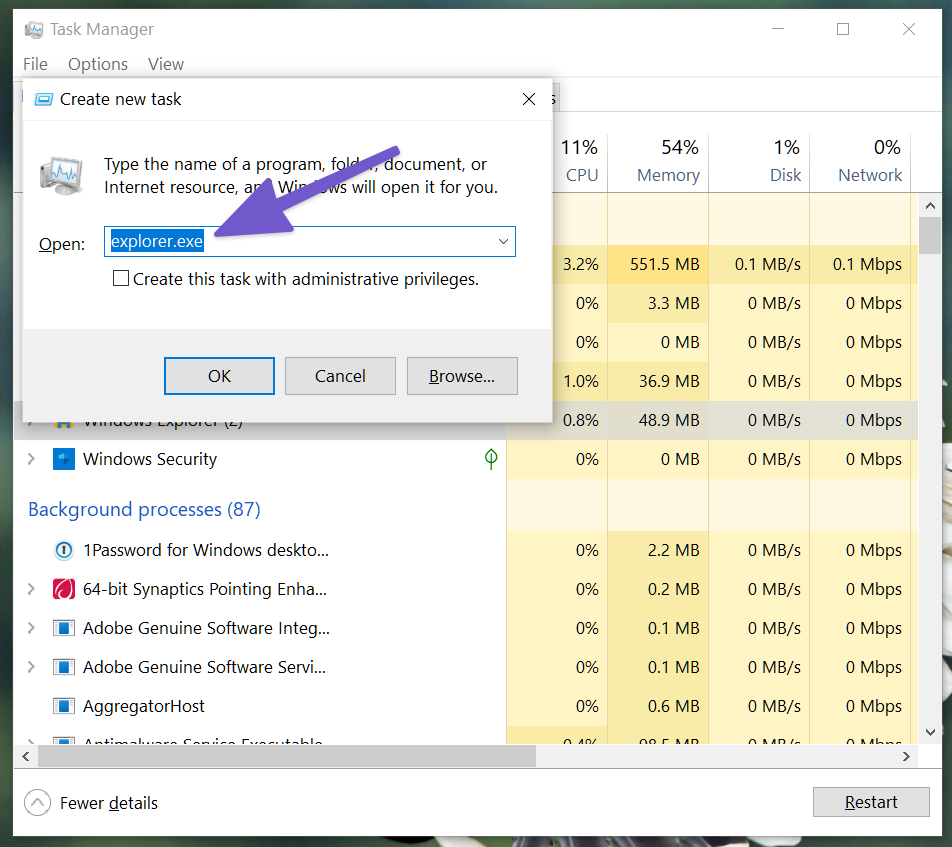The height and width of the screenshot is (847, 952).
Task: Expand Adobe Genuine Software Service process
Action: pyautogui.click(x=31, y=667)
